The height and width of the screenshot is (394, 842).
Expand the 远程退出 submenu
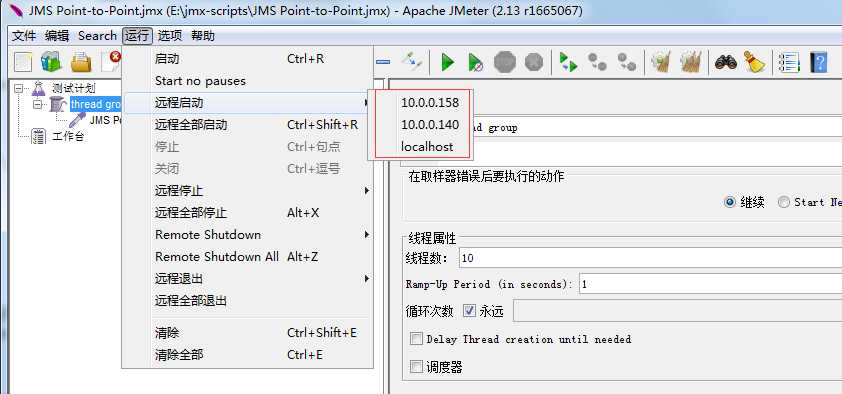248,279
